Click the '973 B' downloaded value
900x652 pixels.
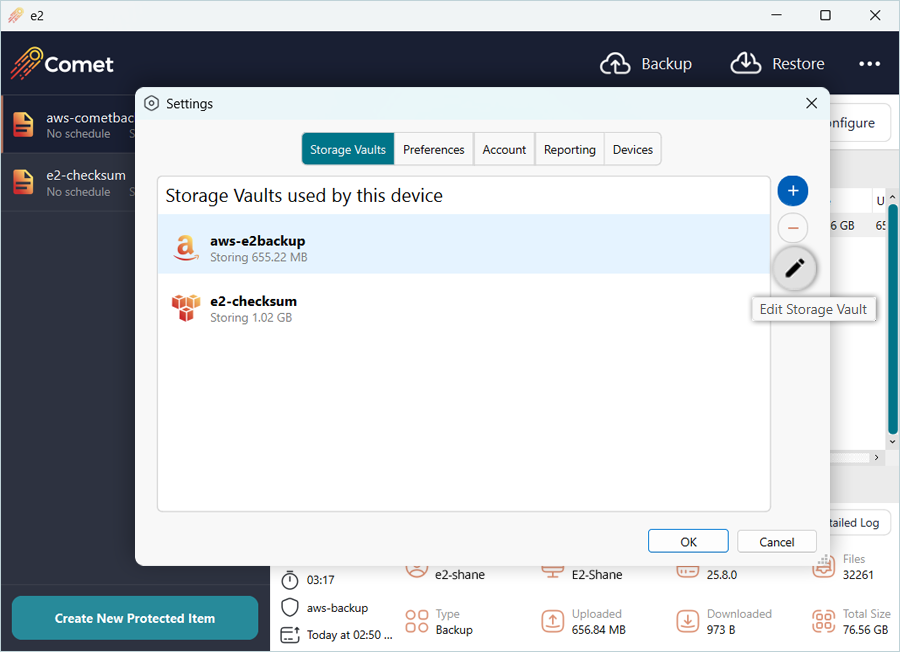tap(721, 630)
